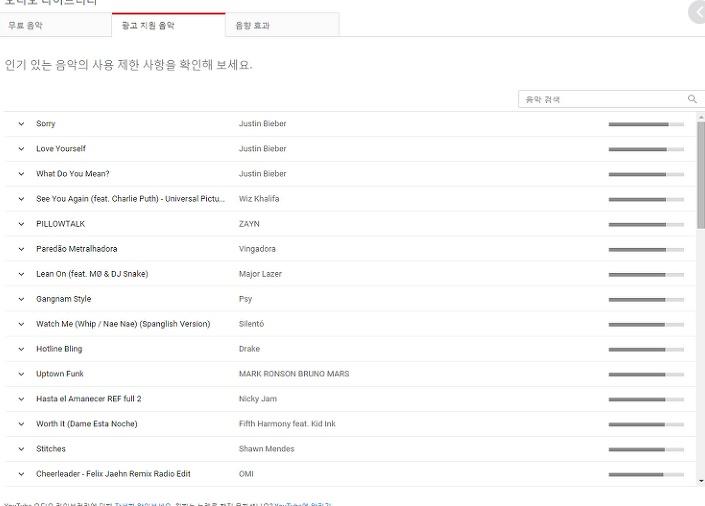Click the list scrollbar up arrow
The width and height of the screenshot is (705, 506).
701,117
